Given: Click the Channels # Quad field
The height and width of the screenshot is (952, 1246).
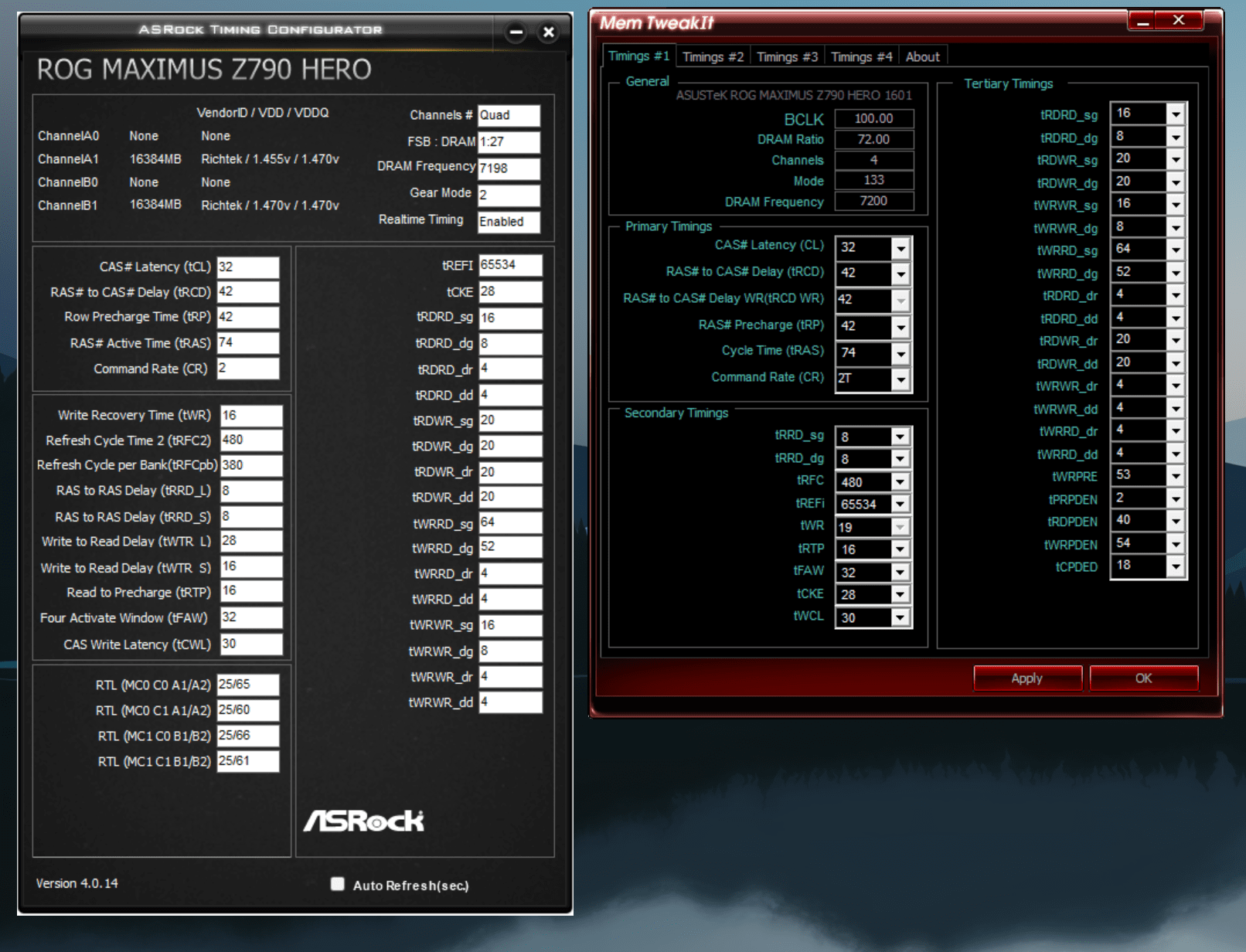Looking at the screenshot, I should 509,115.
